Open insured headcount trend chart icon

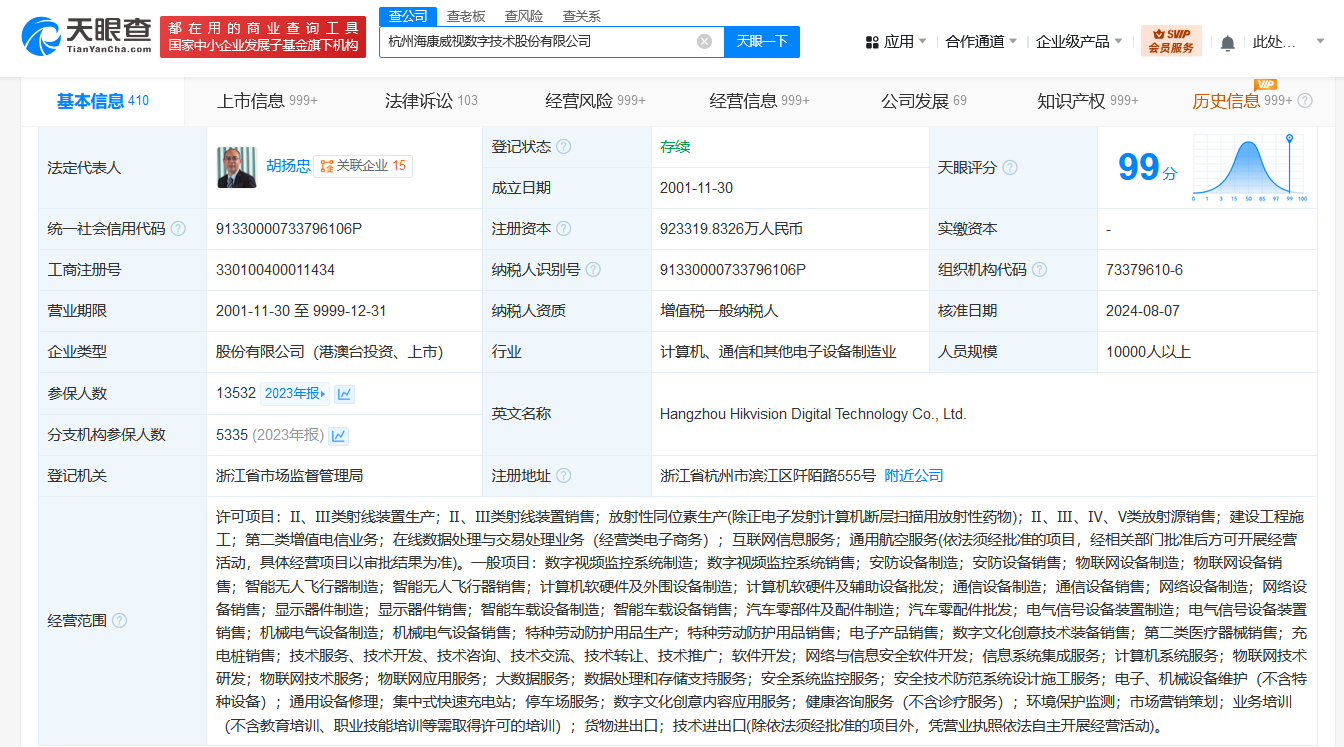point(345,394)
